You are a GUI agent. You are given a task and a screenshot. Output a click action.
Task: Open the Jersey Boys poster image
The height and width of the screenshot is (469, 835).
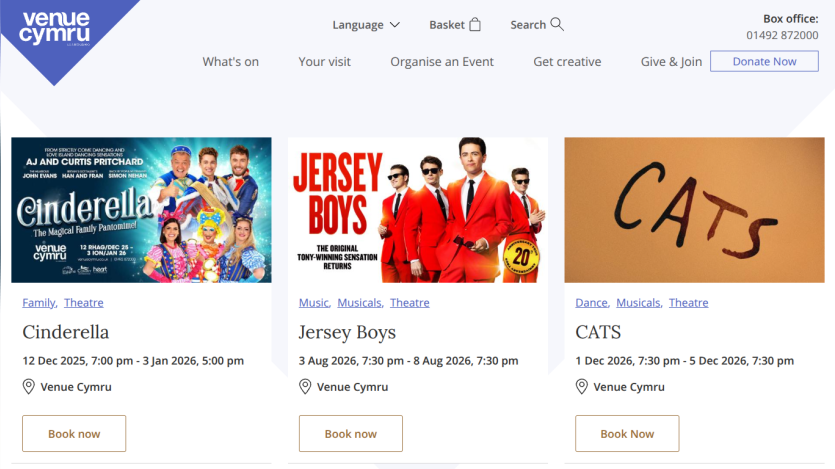point(418,210)
